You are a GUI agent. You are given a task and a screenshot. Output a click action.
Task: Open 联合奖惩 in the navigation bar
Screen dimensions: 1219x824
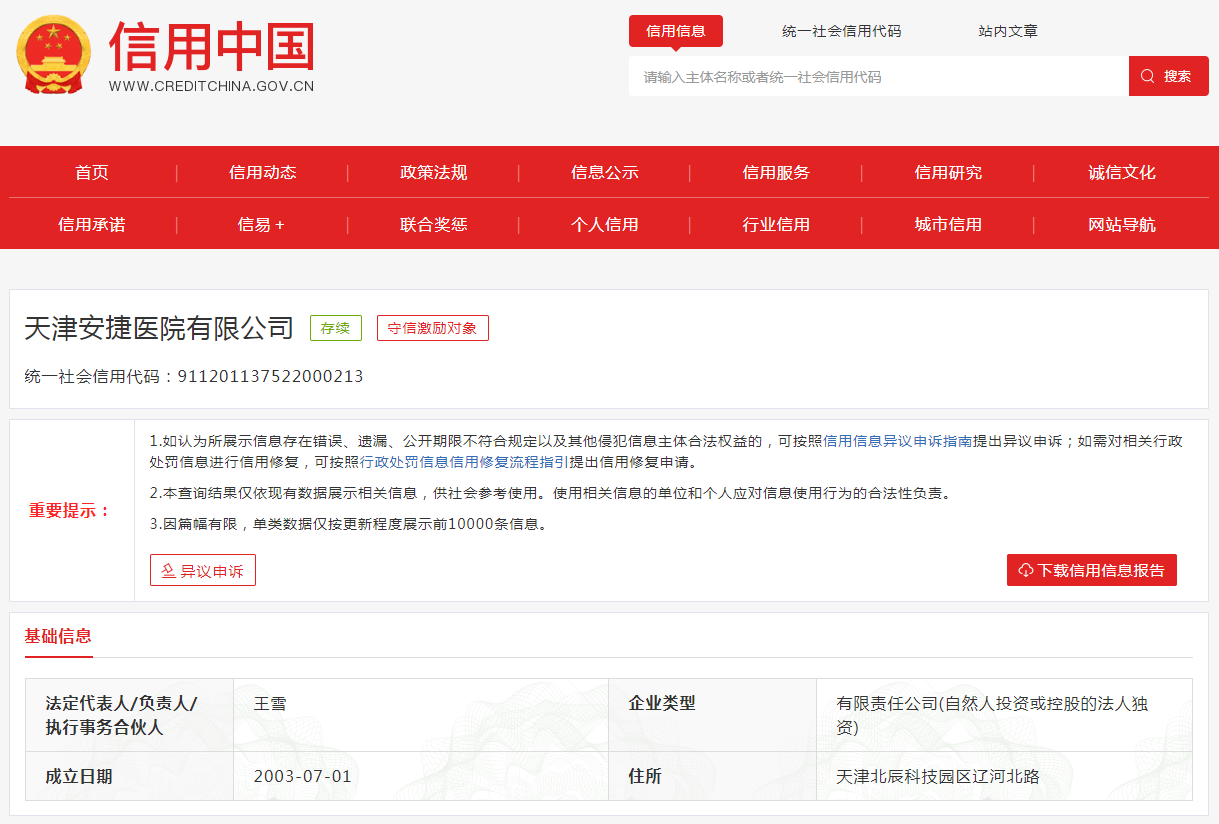[434, 224]
